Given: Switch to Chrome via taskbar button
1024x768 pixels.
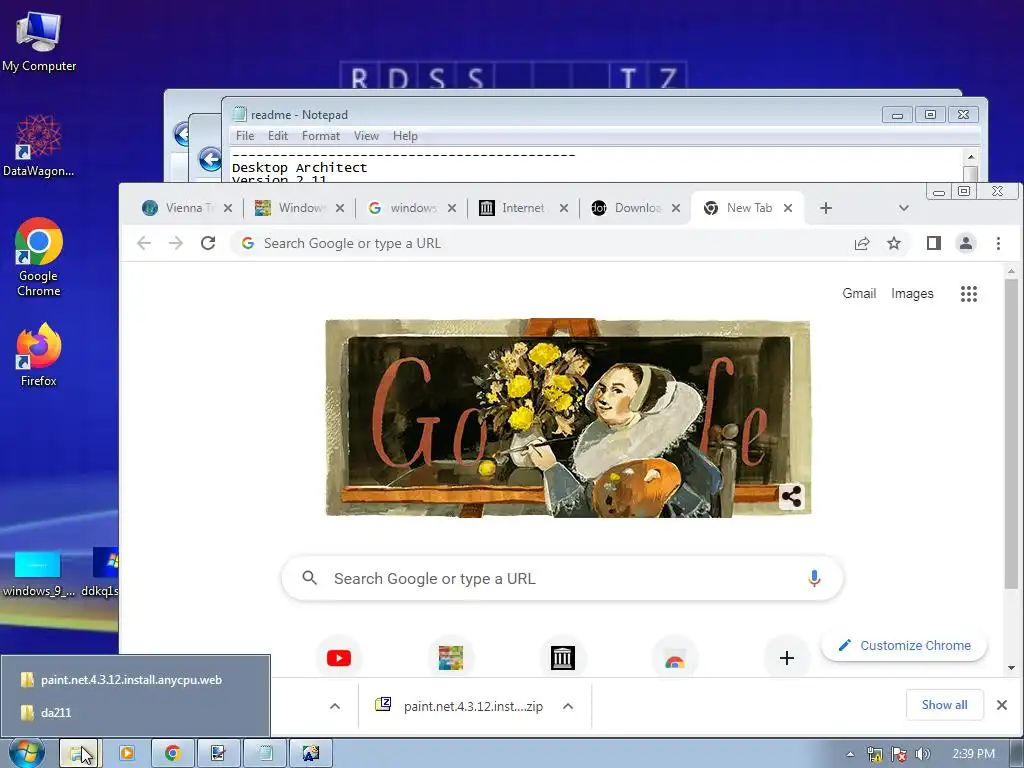Looking at the screenshot, I should (x=172, y=754).
